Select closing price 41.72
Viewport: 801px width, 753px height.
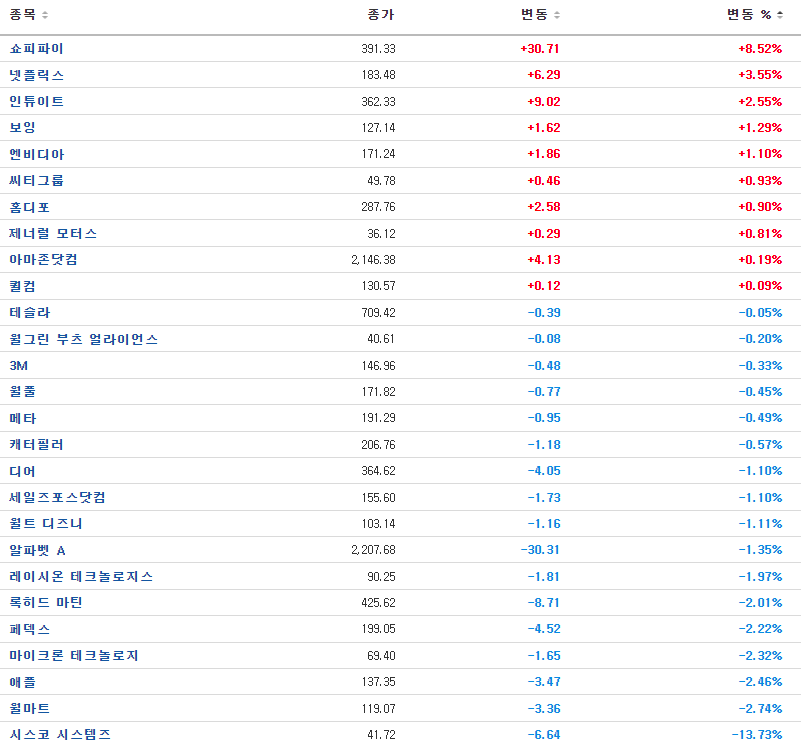381,735
